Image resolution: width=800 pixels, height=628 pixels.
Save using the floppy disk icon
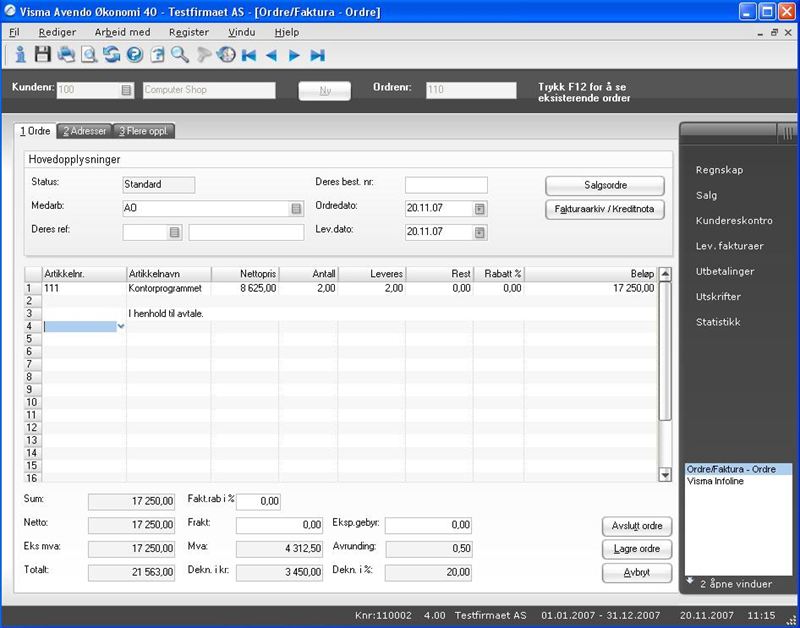(x=42, y=55)
